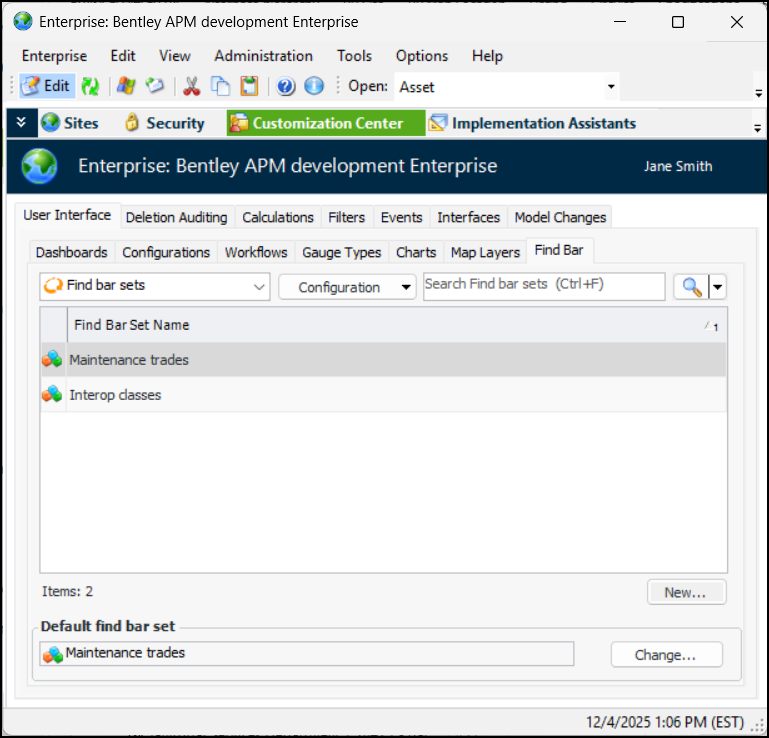This screenshot has height=738, width=769.
Task: Open the Administration menu
Action: (x=263, y=56)
